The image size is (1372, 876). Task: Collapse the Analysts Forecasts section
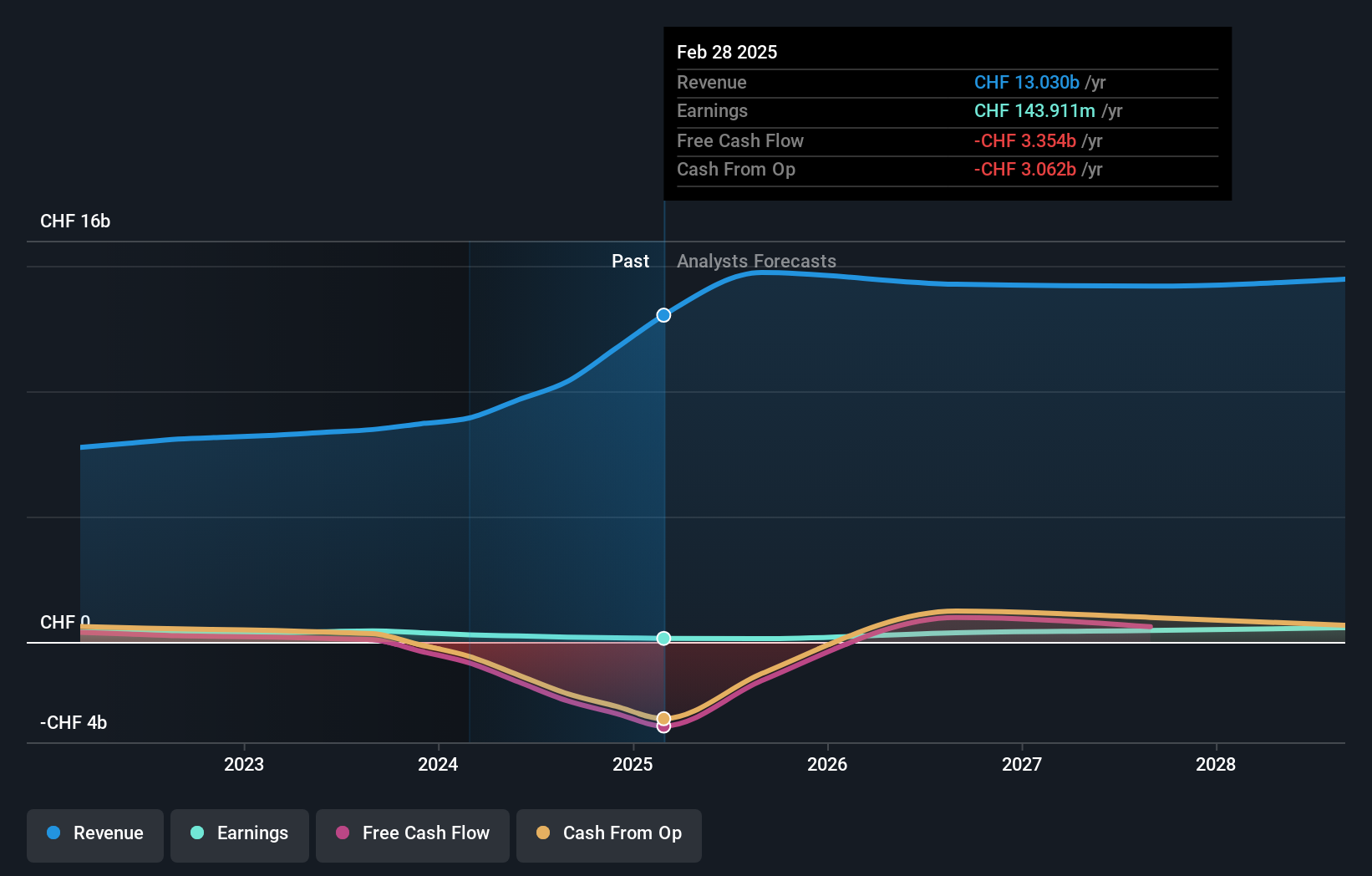756,261
